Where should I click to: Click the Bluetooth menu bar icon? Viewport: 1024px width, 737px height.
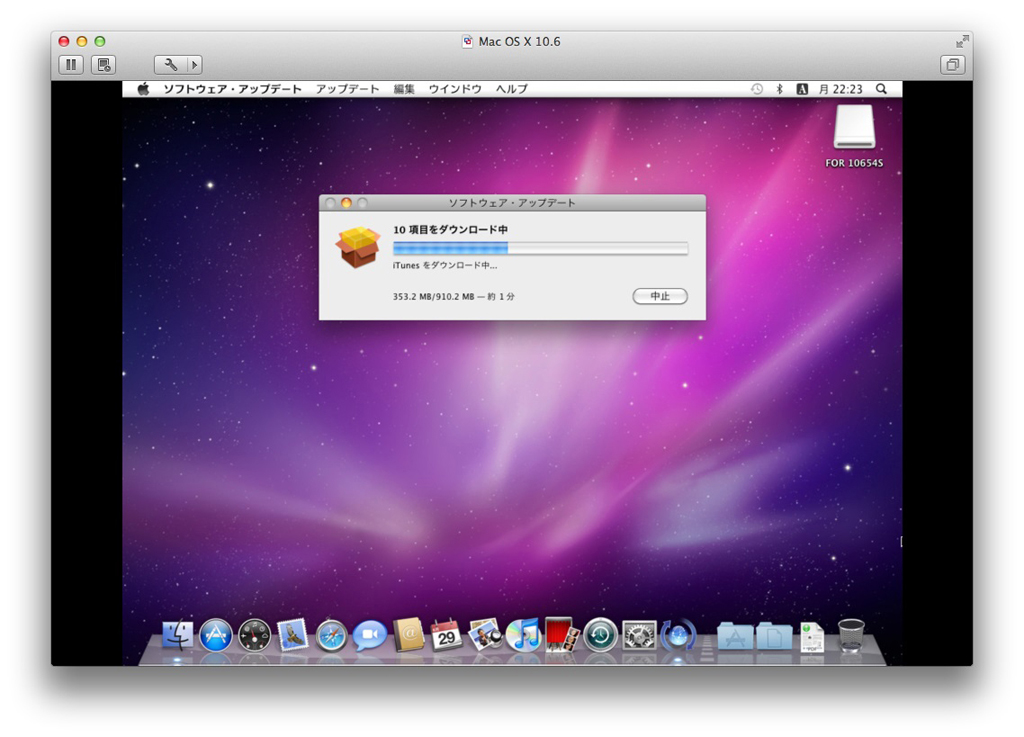pyautogui.click(x=779, y=89)
